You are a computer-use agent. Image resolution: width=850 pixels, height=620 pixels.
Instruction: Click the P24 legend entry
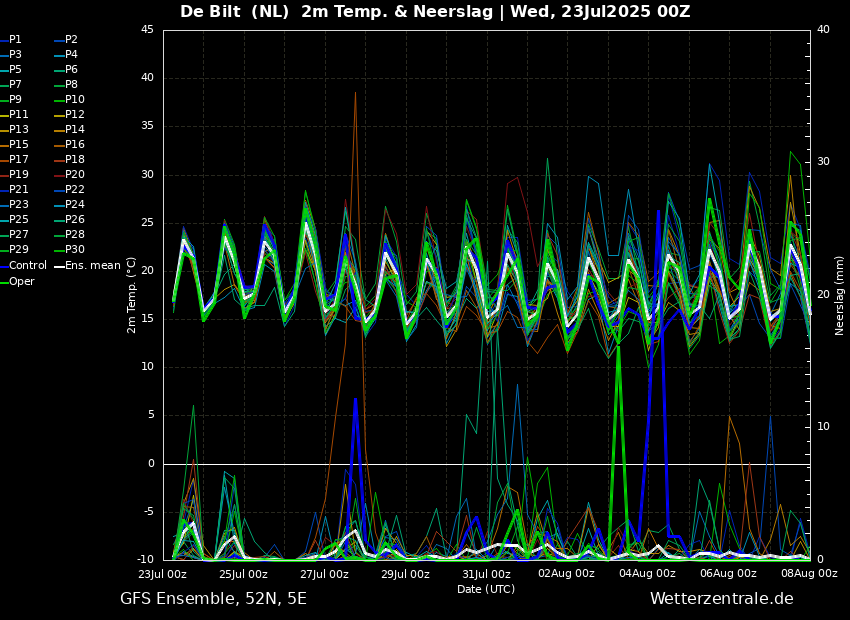75,205
